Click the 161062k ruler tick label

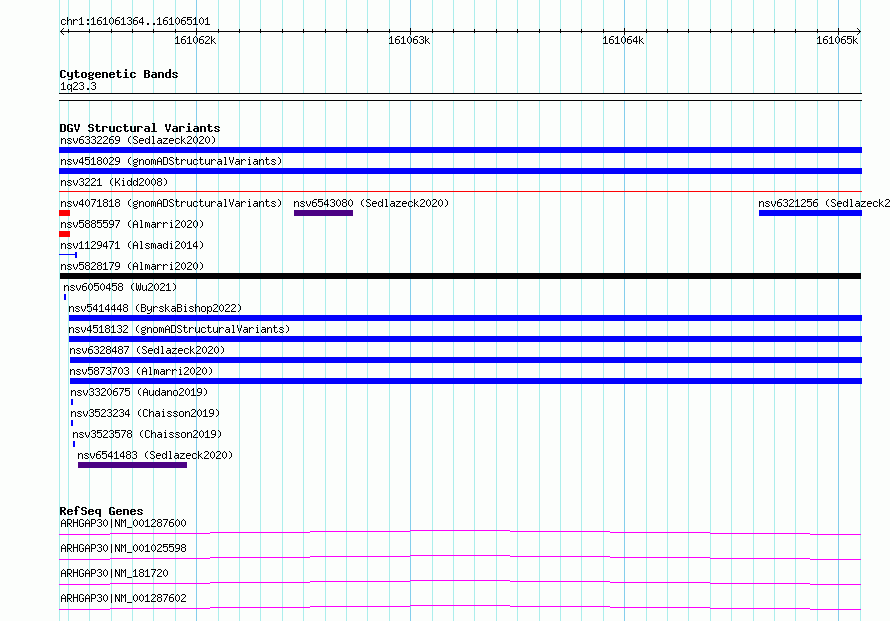pos(195,40)
